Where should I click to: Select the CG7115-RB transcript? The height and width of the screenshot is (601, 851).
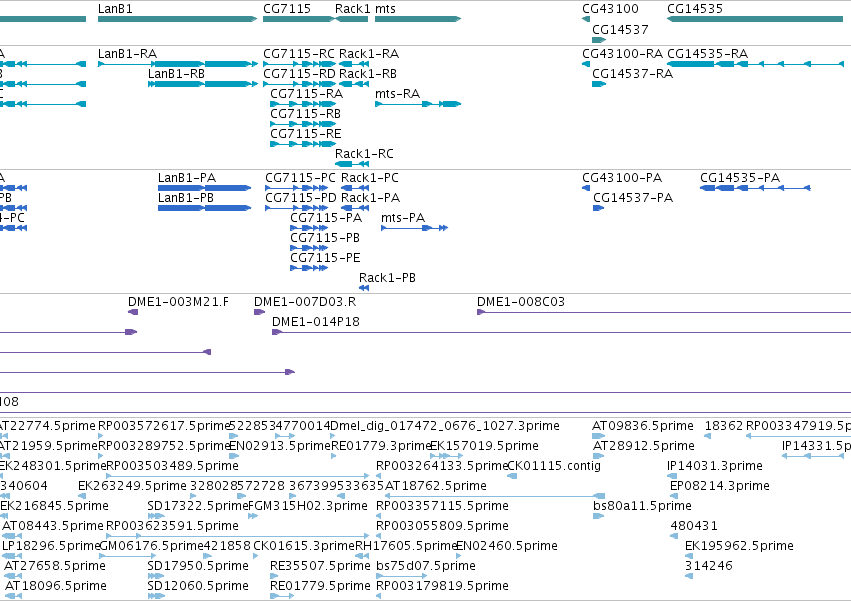[303, 124]
